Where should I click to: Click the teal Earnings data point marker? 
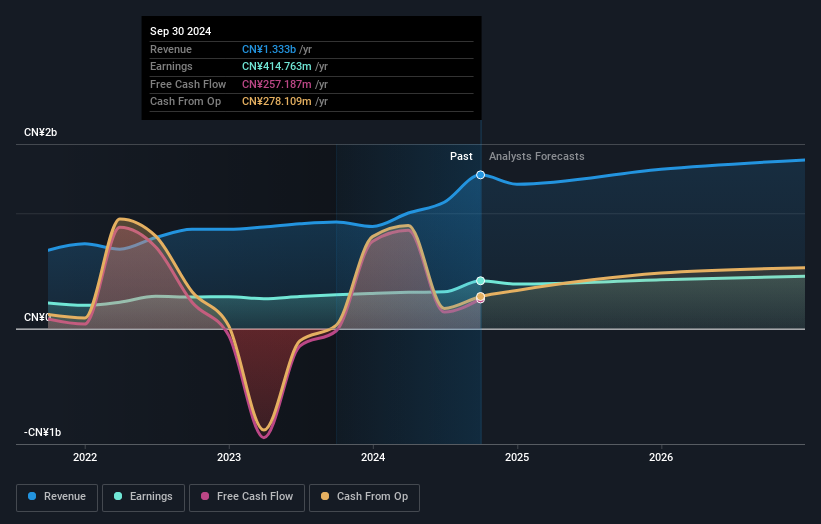[x=480, y=281]
